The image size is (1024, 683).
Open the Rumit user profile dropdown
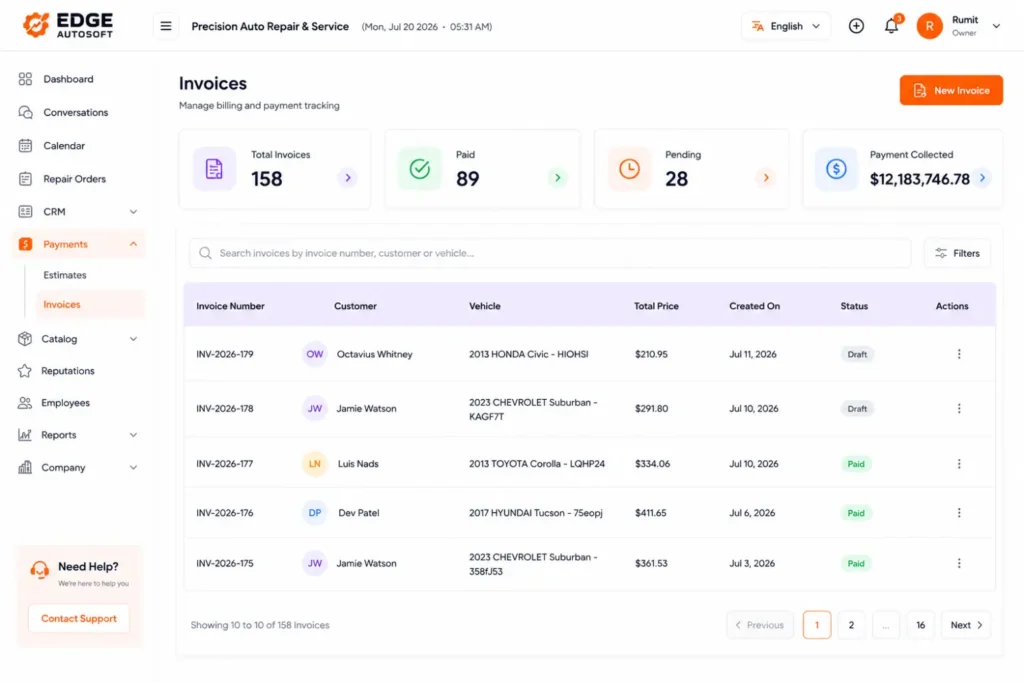coord(959,26)
